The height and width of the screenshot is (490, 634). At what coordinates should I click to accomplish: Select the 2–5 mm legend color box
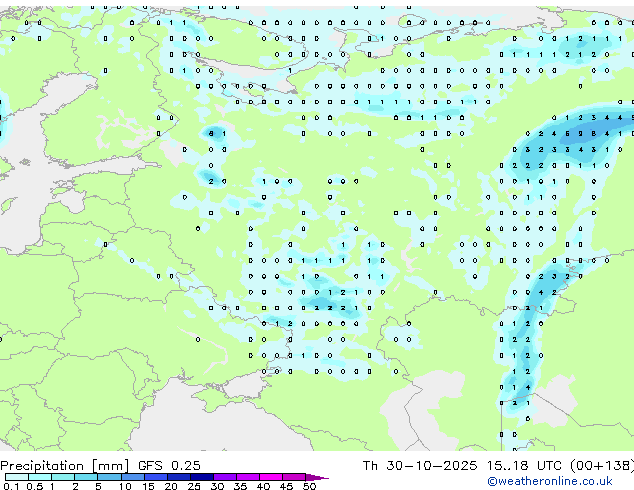coord(86,477)
